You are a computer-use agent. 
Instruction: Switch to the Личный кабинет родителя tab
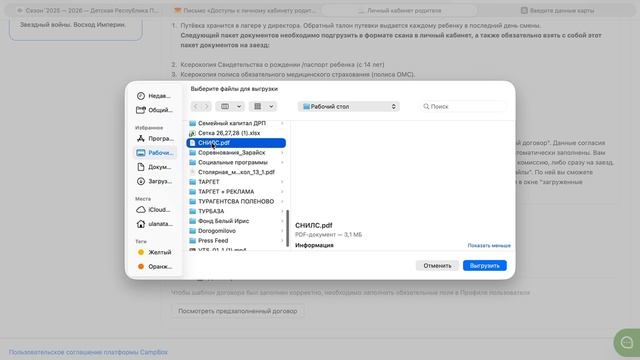400,11
